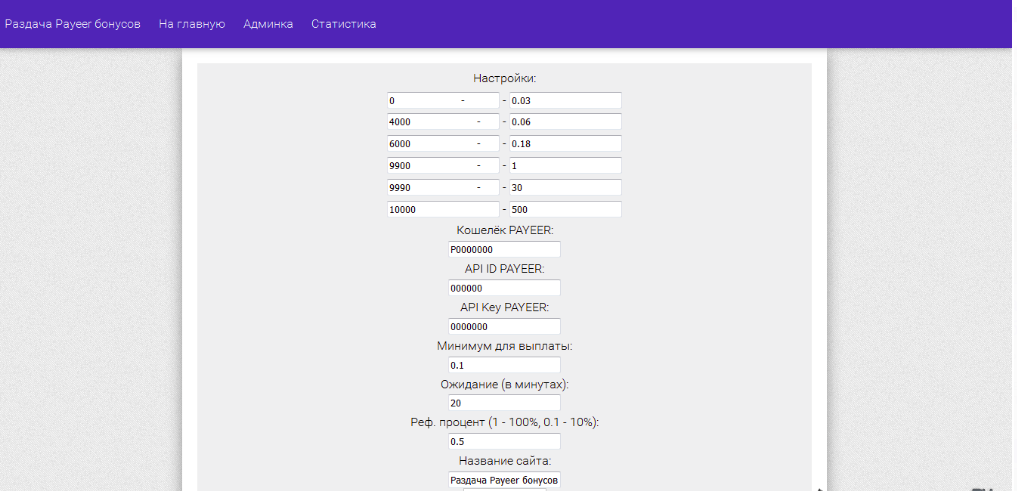The image size is (1017, 491).
Task: Open the Раздача Payeer бонусов brand link
Action: point(73,24)
